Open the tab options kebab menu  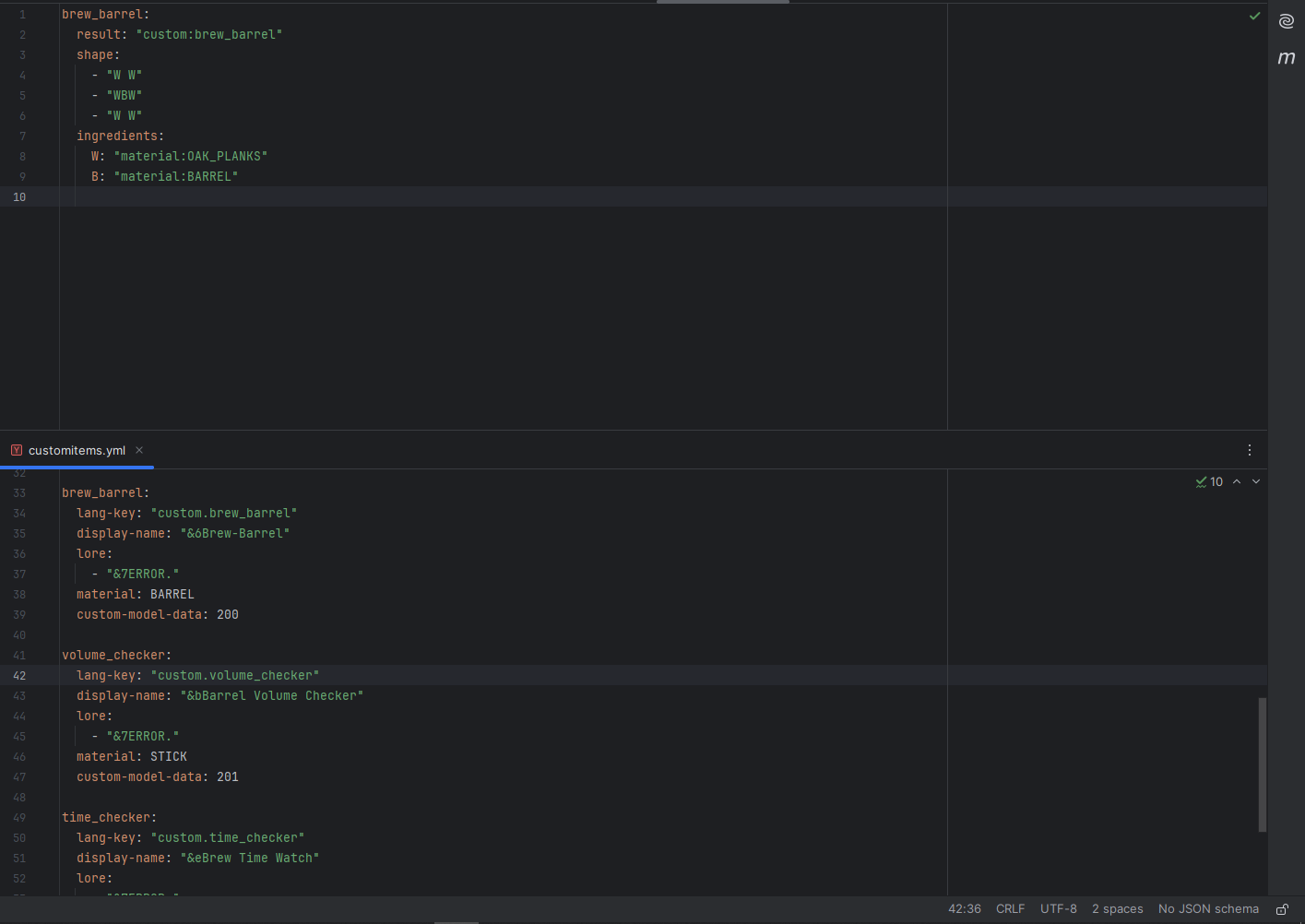[x=1250, y=450]
